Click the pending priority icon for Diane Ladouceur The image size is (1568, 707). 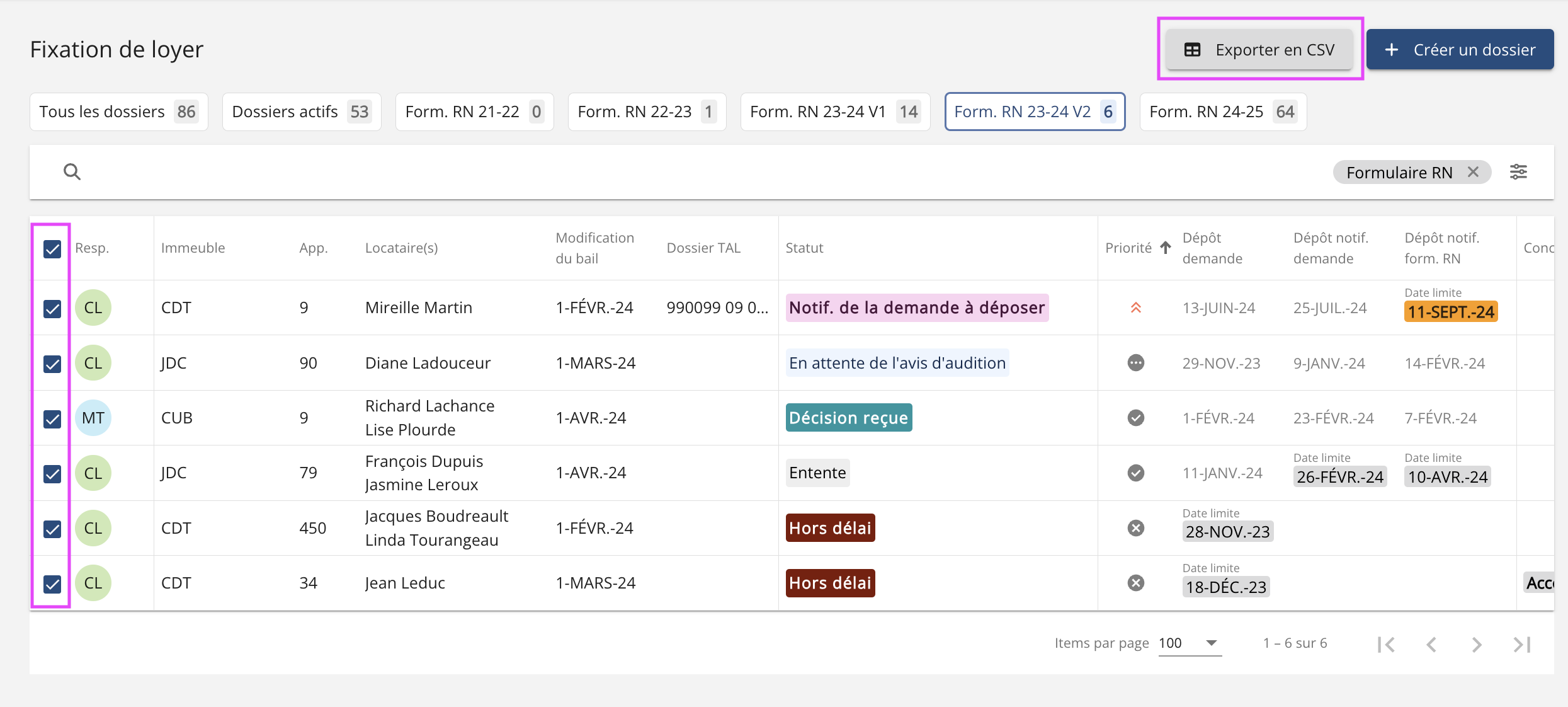click(1135, 363)
